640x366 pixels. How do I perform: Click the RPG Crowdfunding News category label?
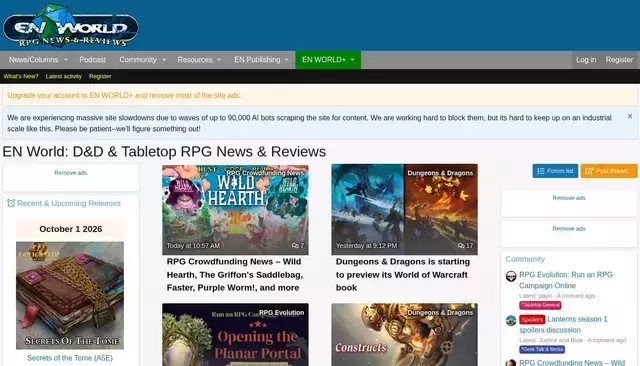coord(265,173)
